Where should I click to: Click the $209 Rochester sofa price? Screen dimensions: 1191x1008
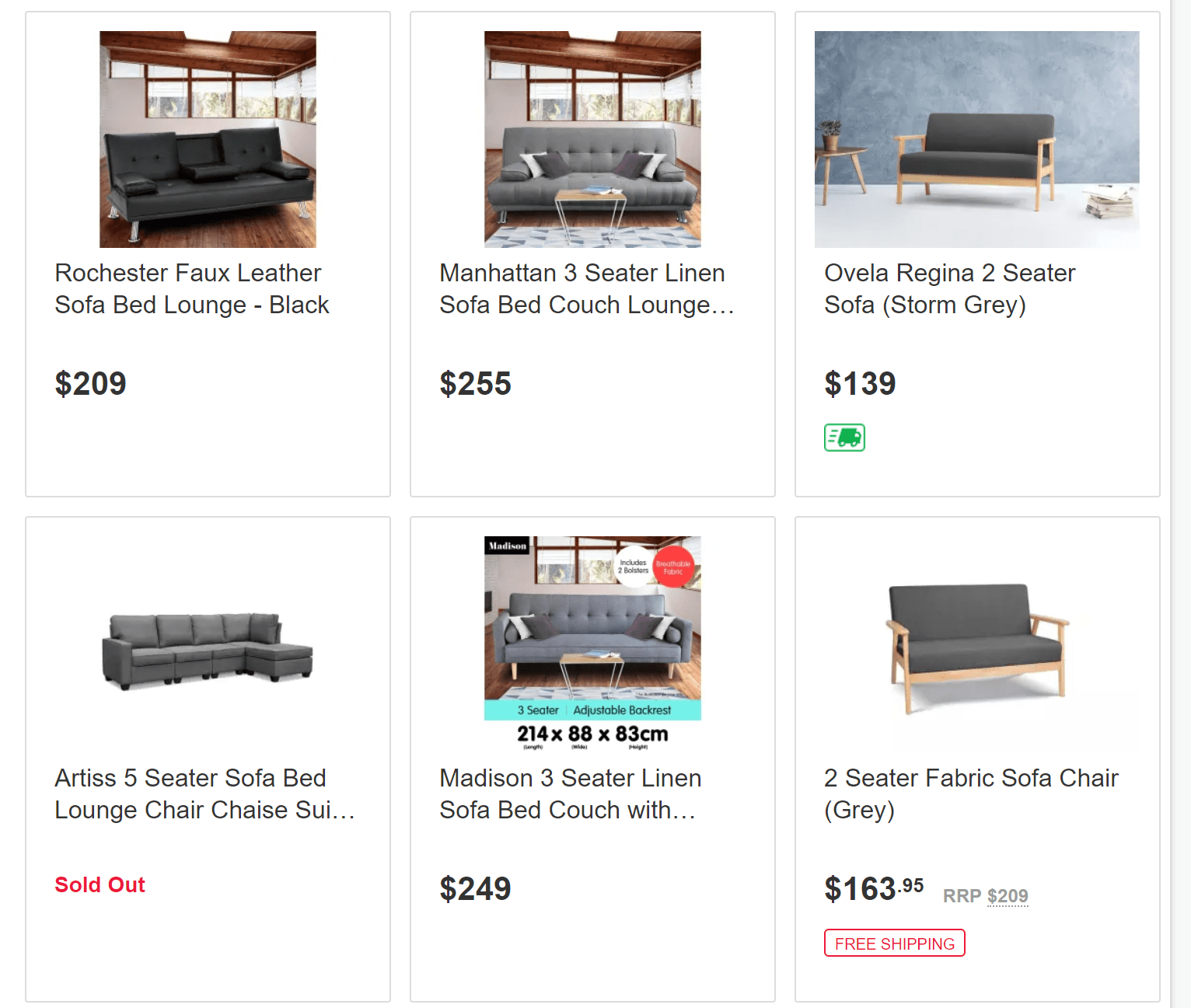coord(90,384)
